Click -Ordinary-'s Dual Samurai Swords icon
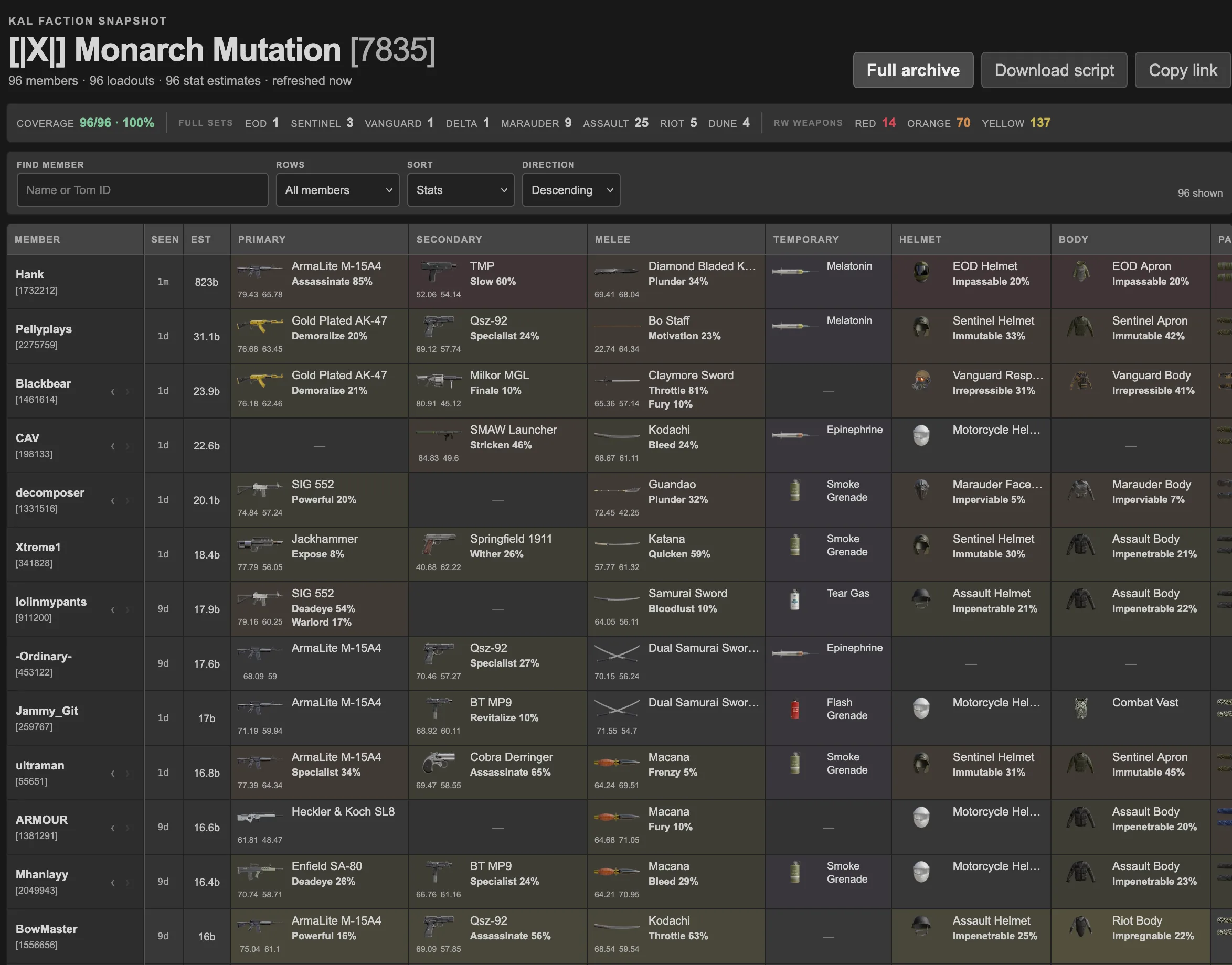 pyautogui.click(x=617, y=653)
